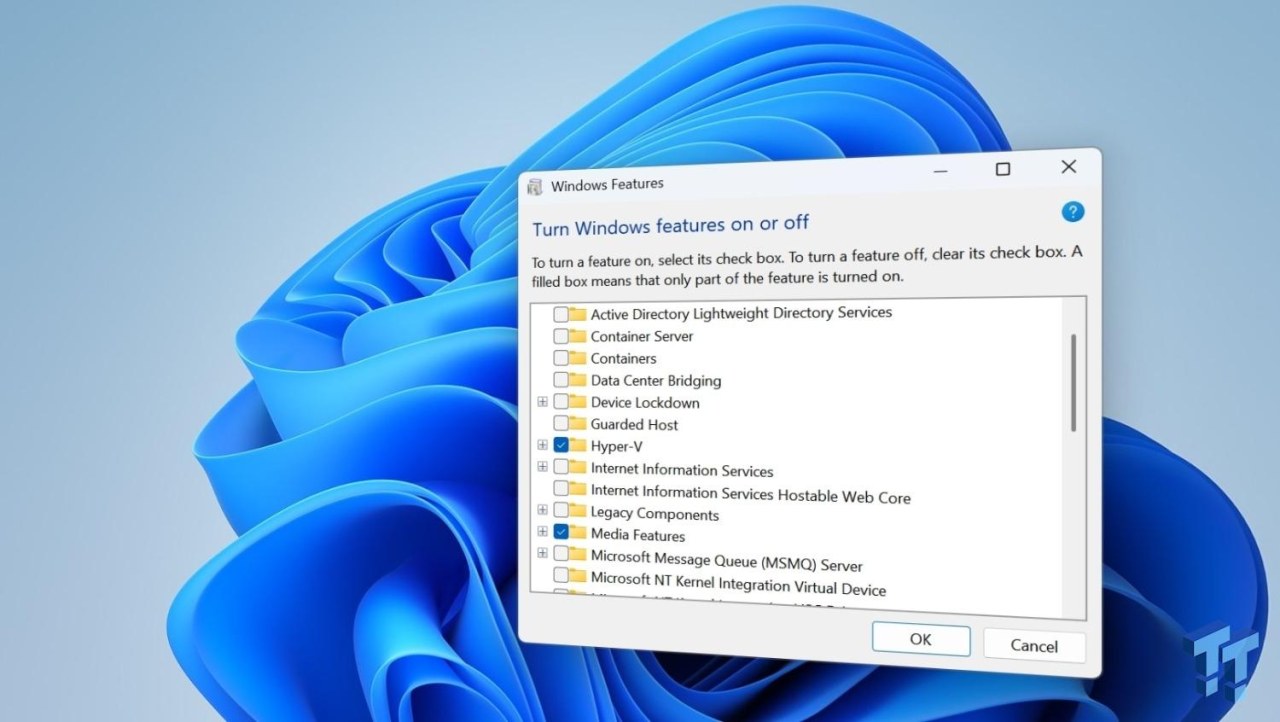Enable Microsoft Message Queue (MSMQ) Server checkbox
This screenshot has width=1280, height=722.
[561, 554]
